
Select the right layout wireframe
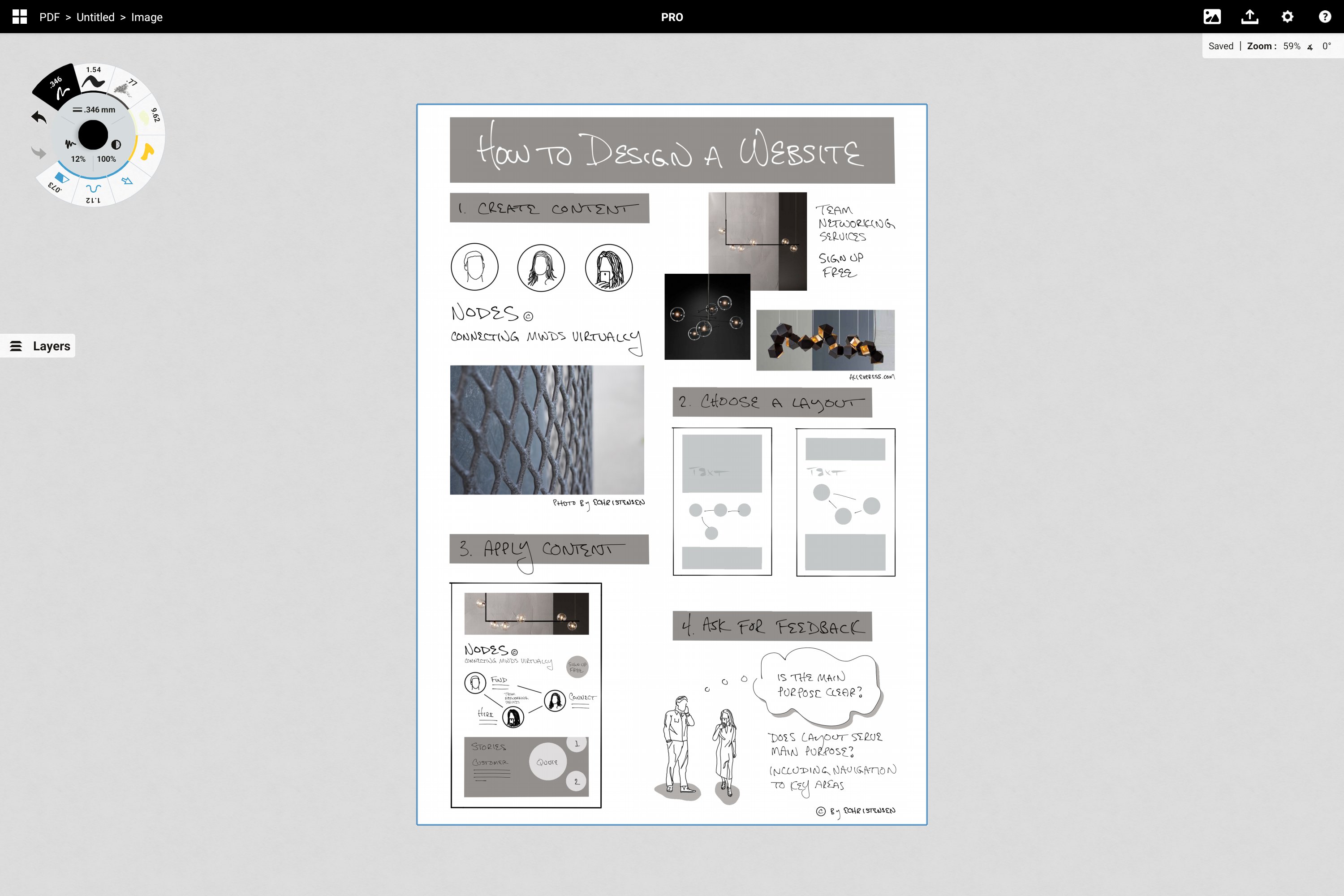(846, 502)
